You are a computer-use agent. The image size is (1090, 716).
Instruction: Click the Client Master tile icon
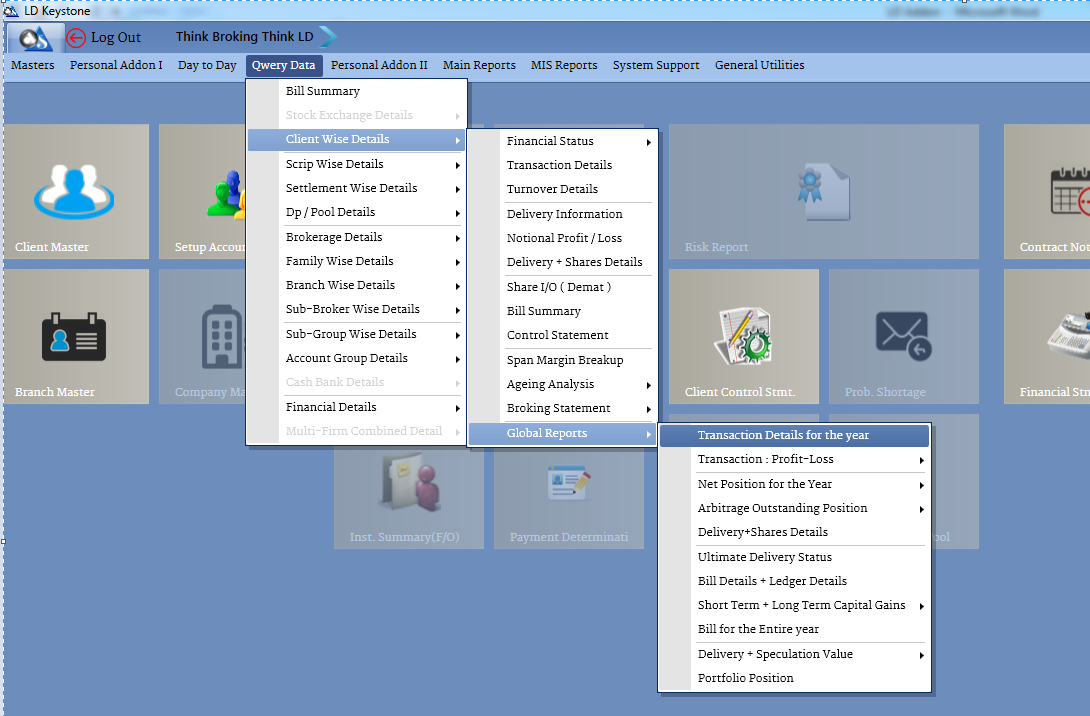click(74, 187)
